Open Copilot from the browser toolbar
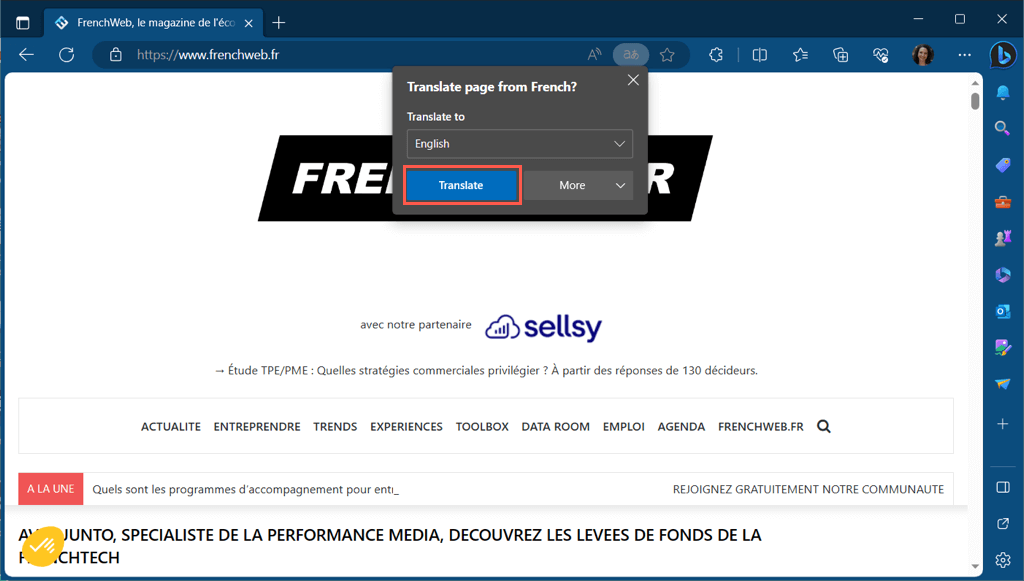 tap(1003, 55)
